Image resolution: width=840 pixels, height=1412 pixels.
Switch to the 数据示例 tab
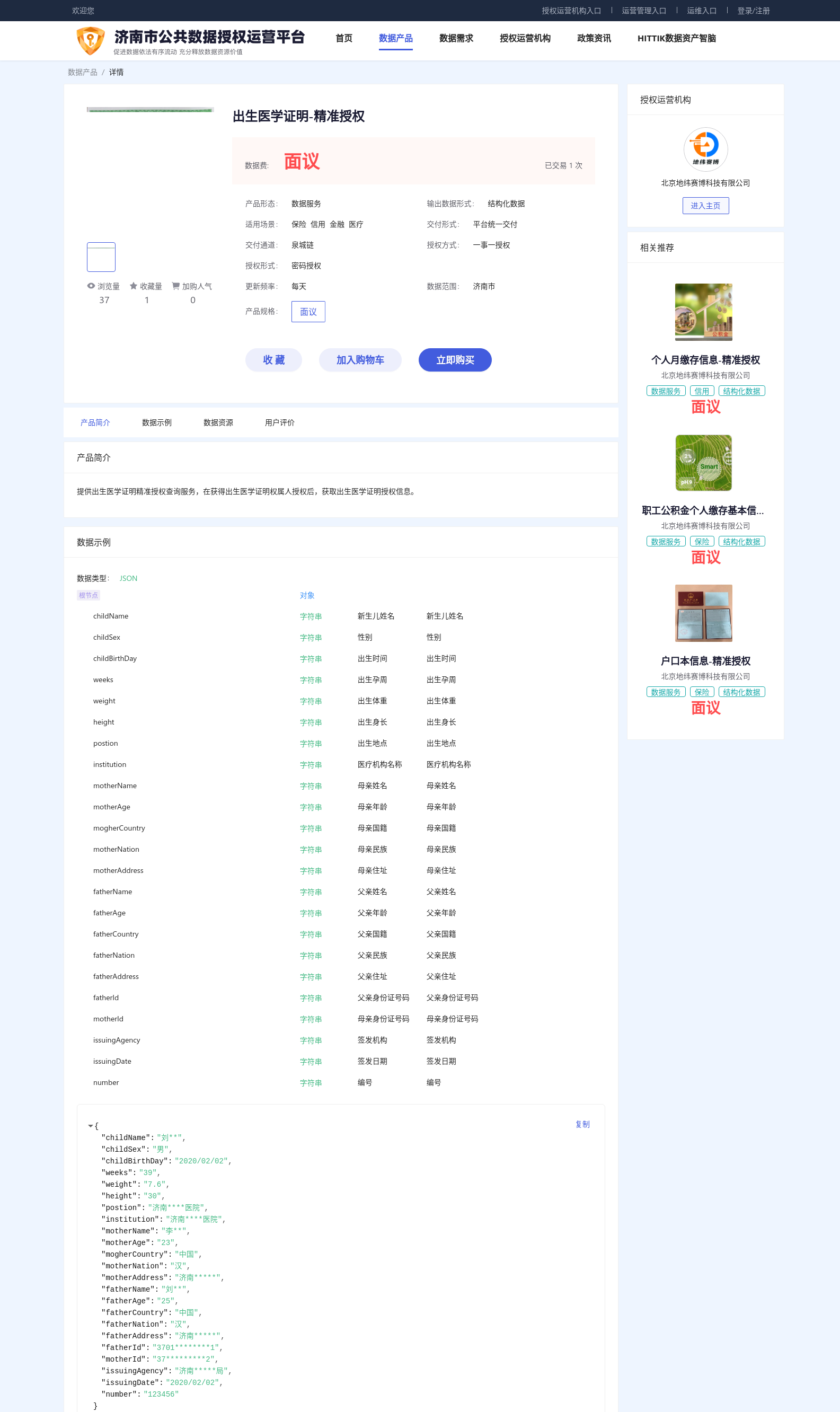pos(157,422)
